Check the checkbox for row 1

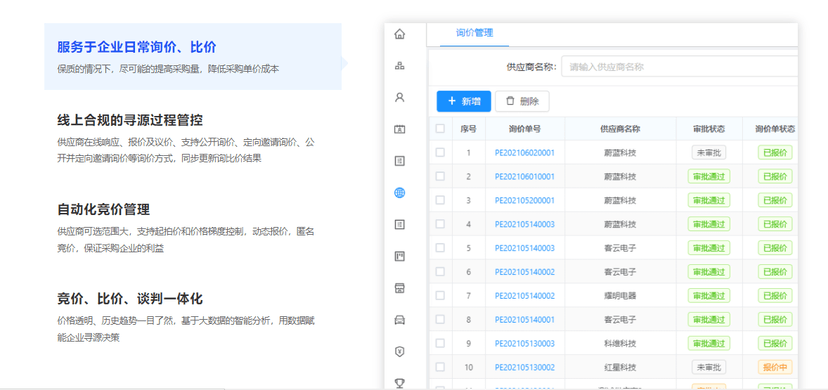[x=440, y=153]
